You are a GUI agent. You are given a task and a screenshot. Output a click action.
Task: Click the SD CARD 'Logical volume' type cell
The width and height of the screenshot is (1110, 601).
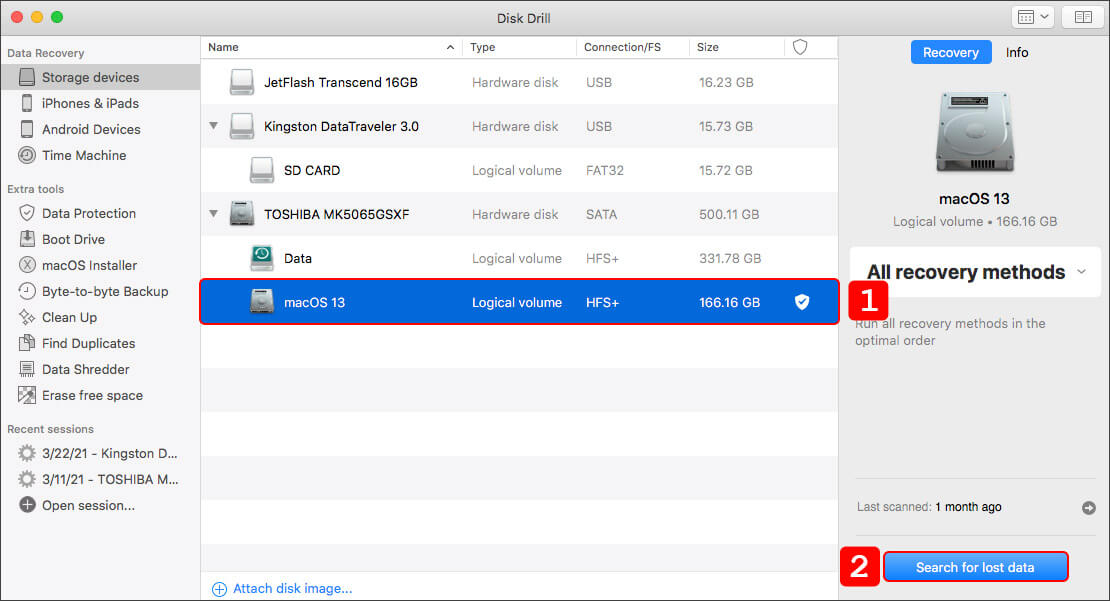point(517,170)
